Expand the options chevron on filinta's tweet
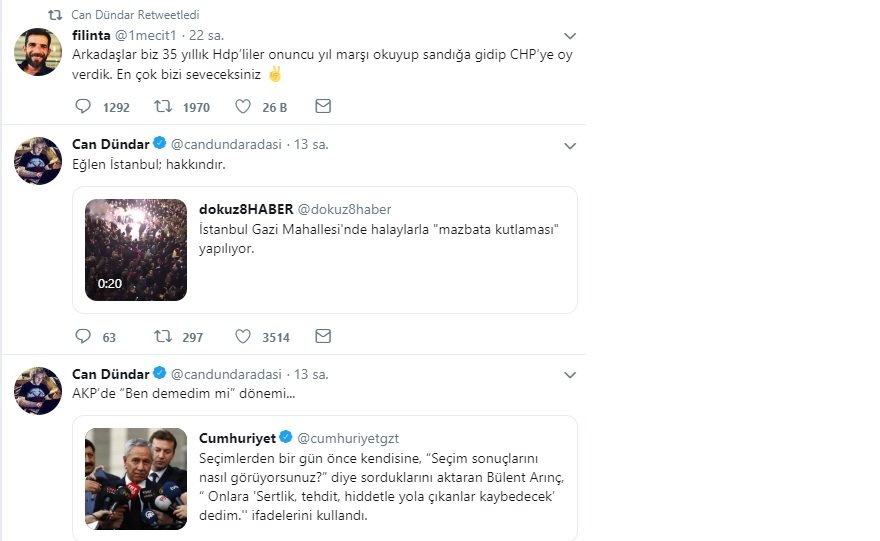 pos(570,36)
